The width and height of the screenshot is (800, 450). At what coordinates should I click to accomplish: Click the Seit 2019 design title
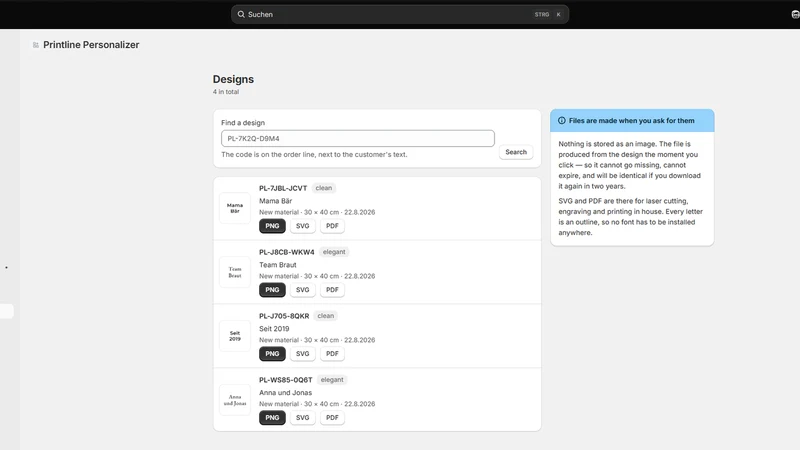(274, 329)
